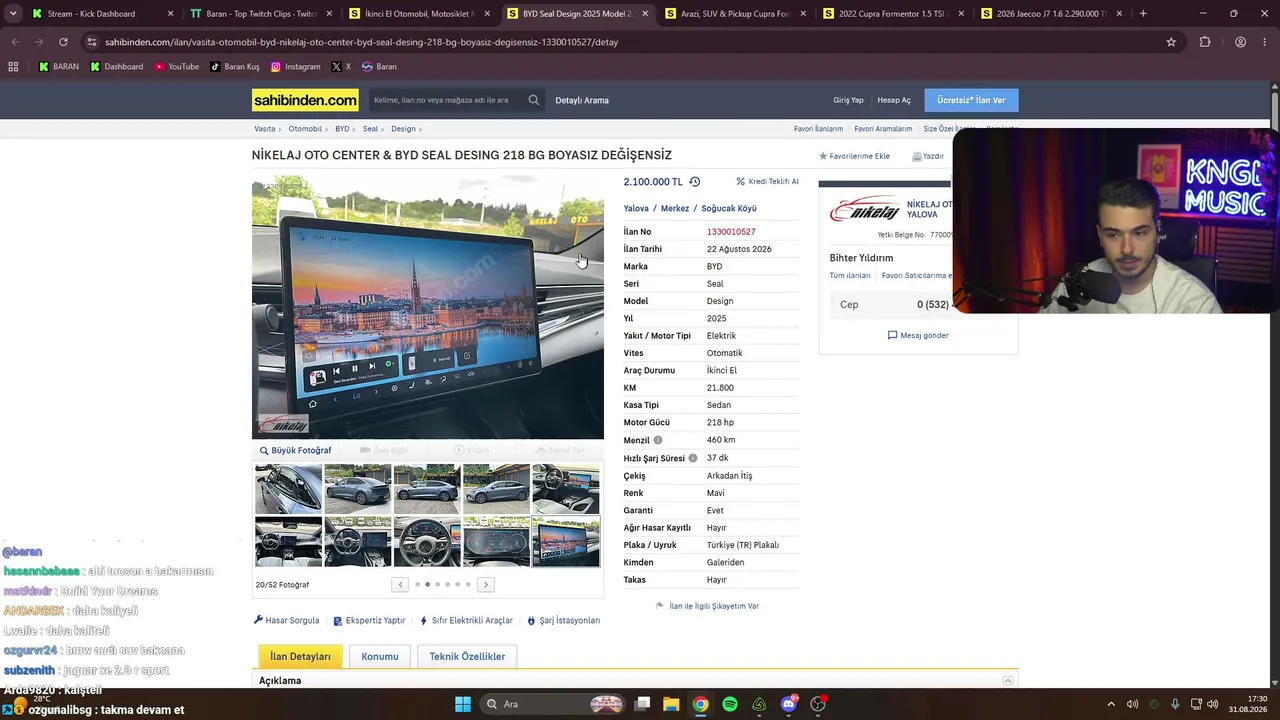Show hidden system tray icons
This screenshot has height=720, width=1280.
(x=1110, y=704)
